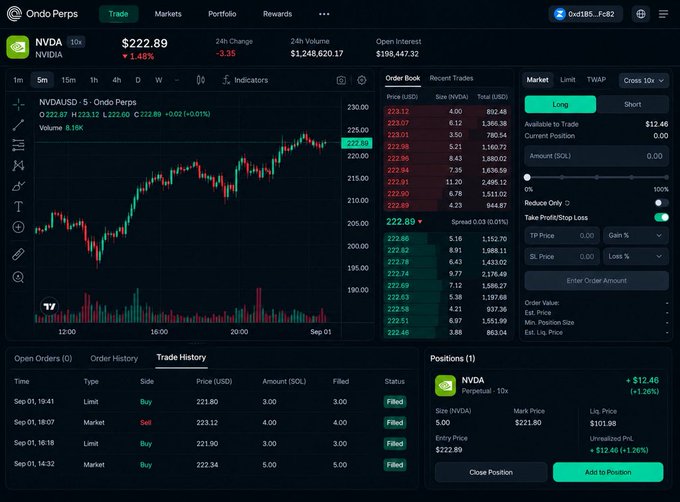The image size is (680, 502).
Task: Open the Portfolio tab
Action: [222, 14]
